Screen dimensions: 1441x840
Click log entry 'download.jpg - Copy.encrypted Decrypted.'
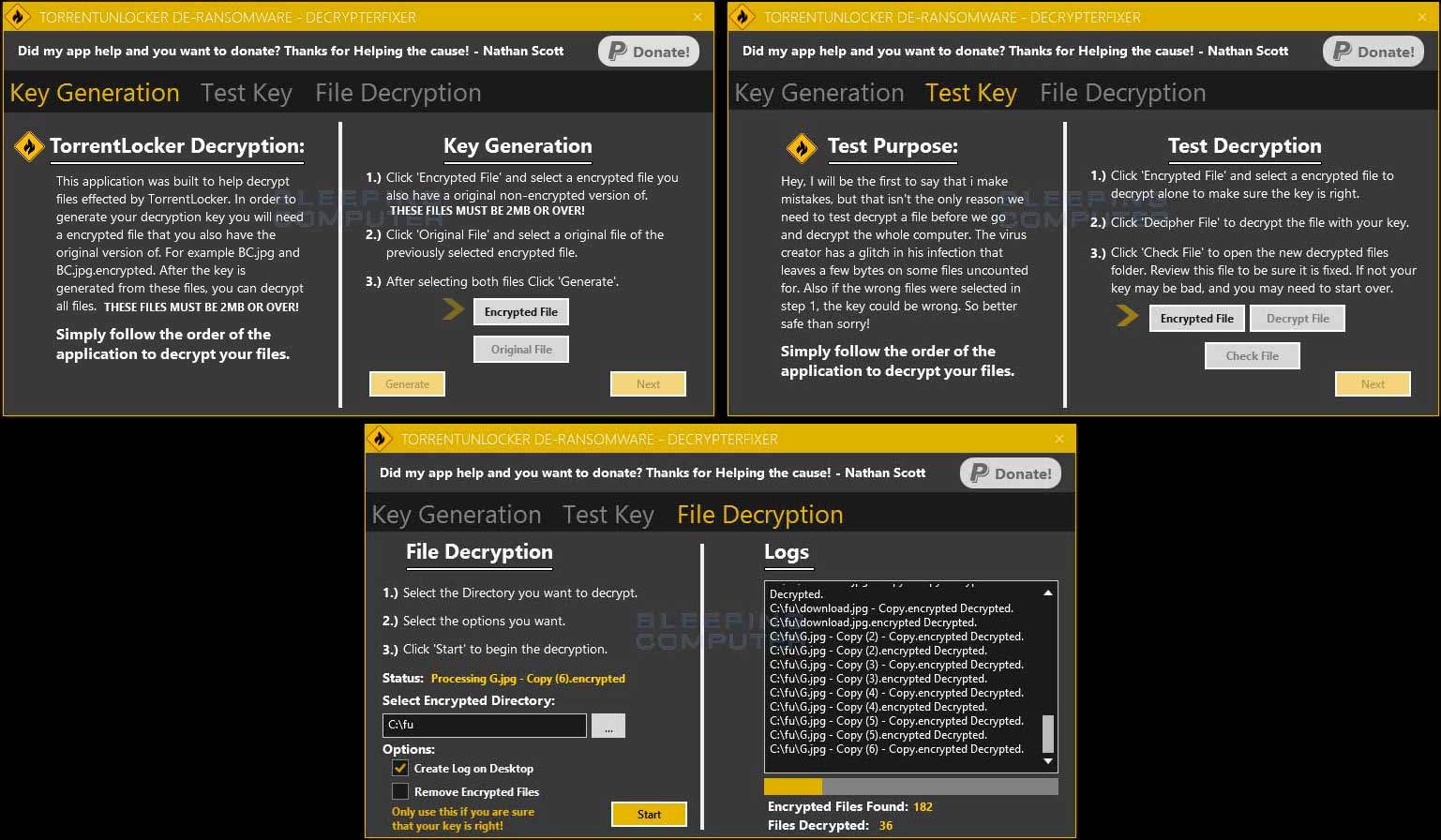[891, 608]
